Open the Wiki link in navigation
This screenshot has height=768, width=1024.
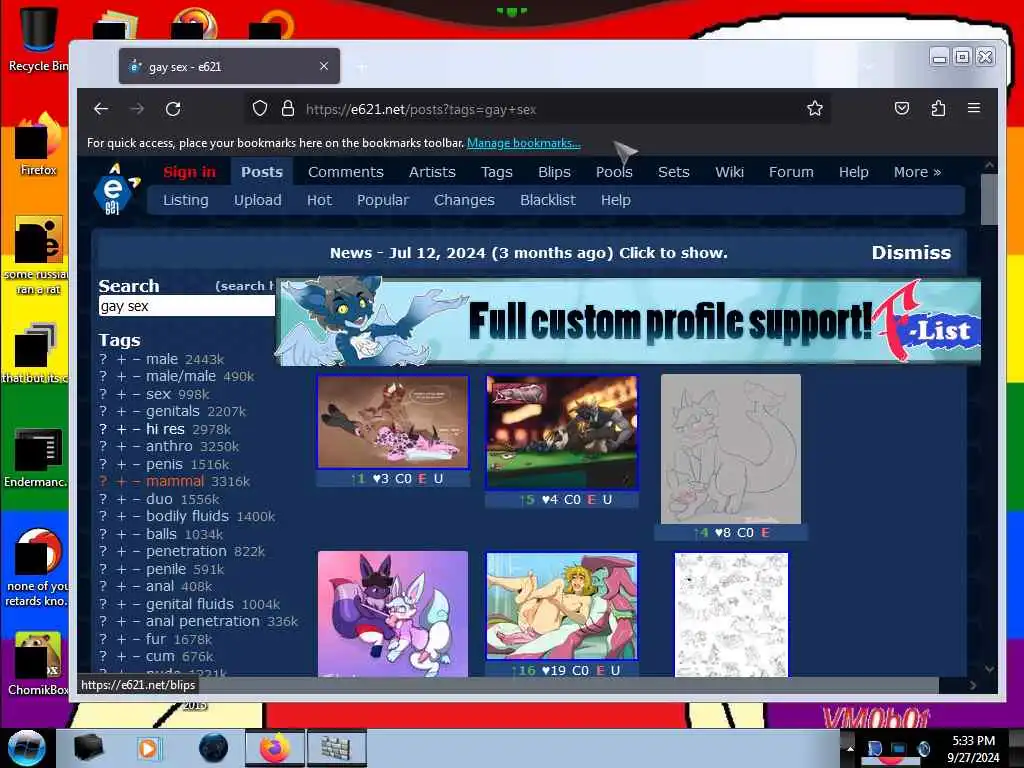tap(729, 172)
